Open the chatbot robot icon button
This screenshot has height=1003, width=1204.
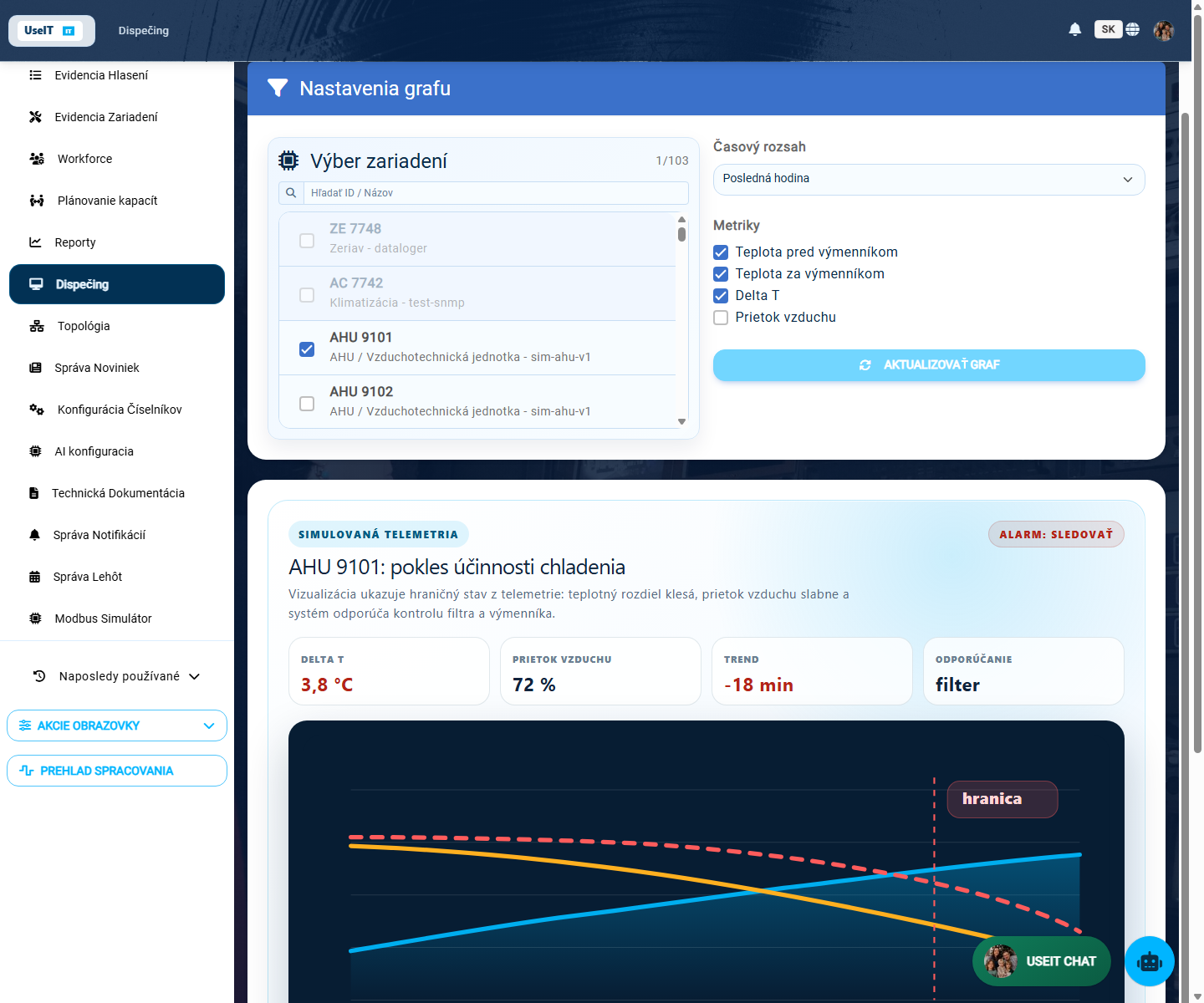point(1150,961)
